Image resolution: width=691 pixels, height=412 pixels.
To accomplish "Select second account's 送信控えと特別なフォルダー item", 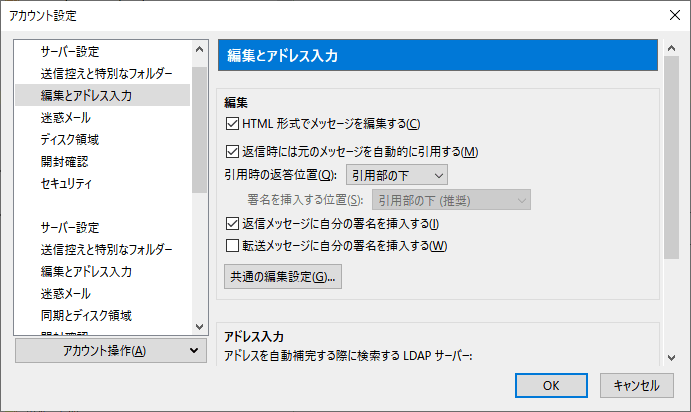I will (x=107, y=250).
